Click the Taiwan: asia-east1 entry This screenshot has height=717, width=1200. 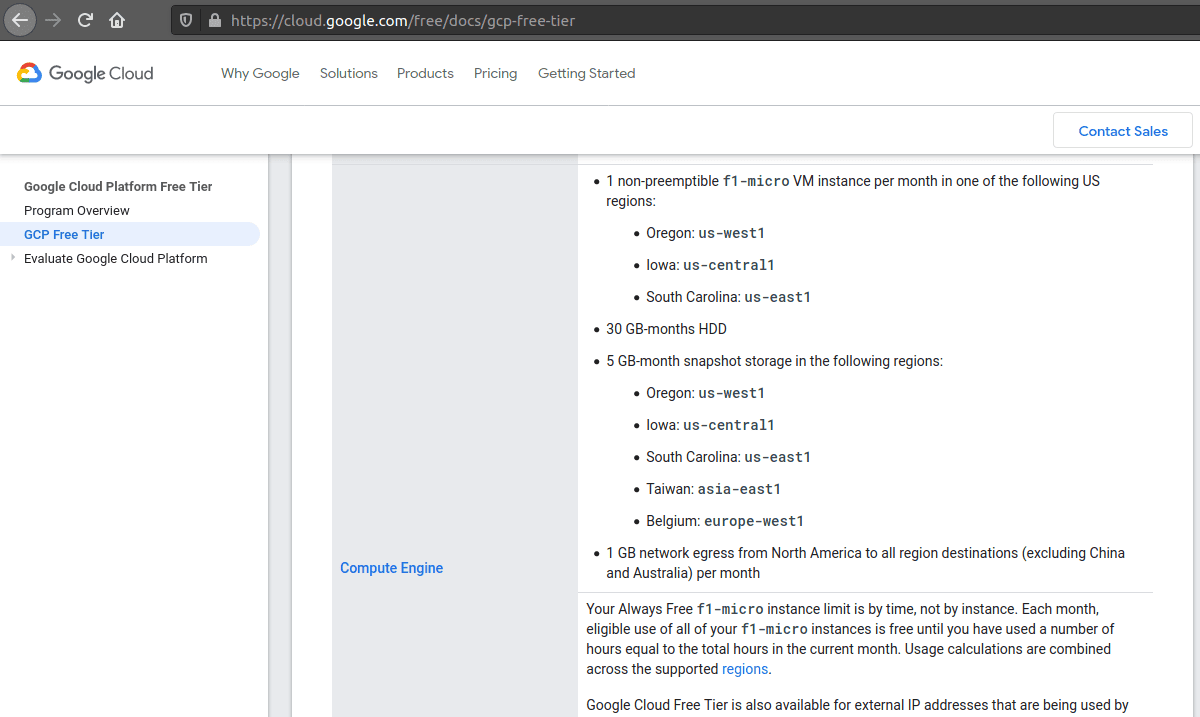tap(713, 489)
